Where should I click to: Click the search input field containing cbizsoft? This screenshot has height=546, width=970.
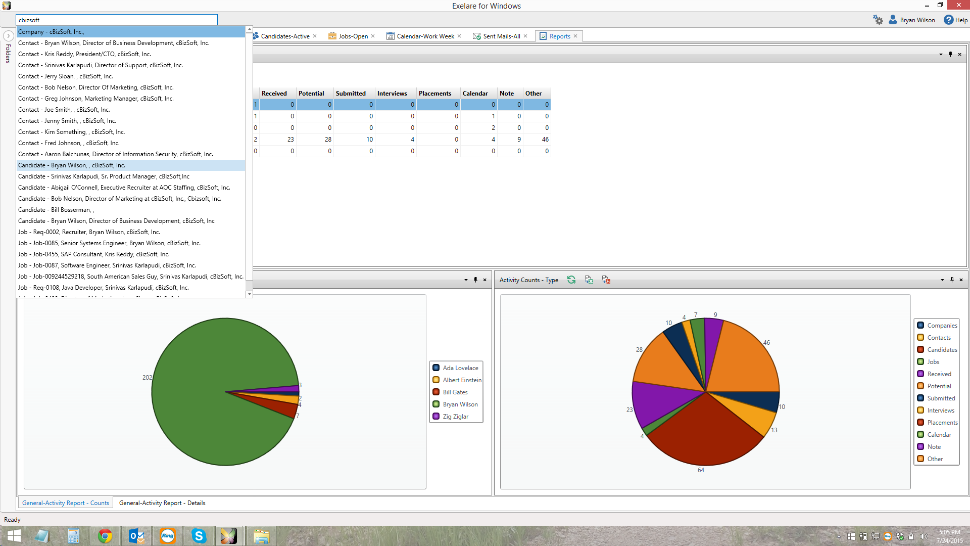116,20
